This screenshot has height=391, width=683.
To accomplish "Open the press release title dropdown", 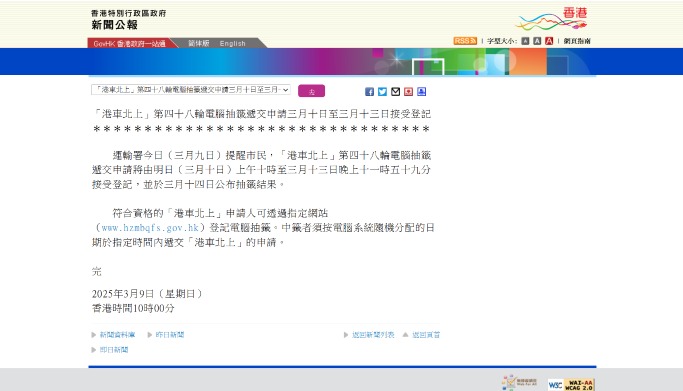I will pyautogui.click(x=191, y=90).
